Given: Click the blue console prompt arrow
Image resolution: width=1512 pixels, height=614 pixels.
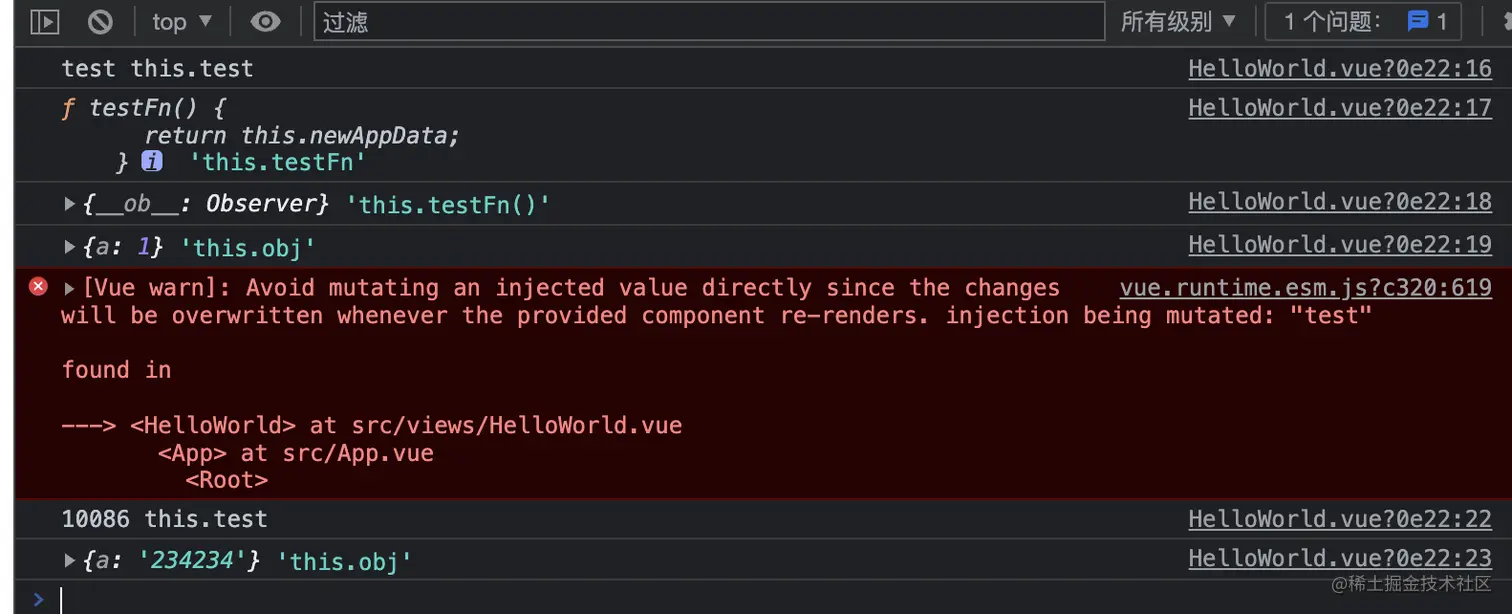Looking at the screenshot, I should (39, 598).
